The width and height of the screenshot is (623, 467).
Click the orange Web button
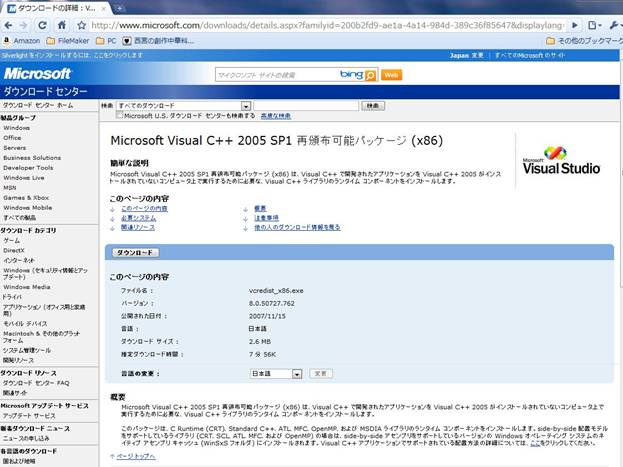point(391,75)
